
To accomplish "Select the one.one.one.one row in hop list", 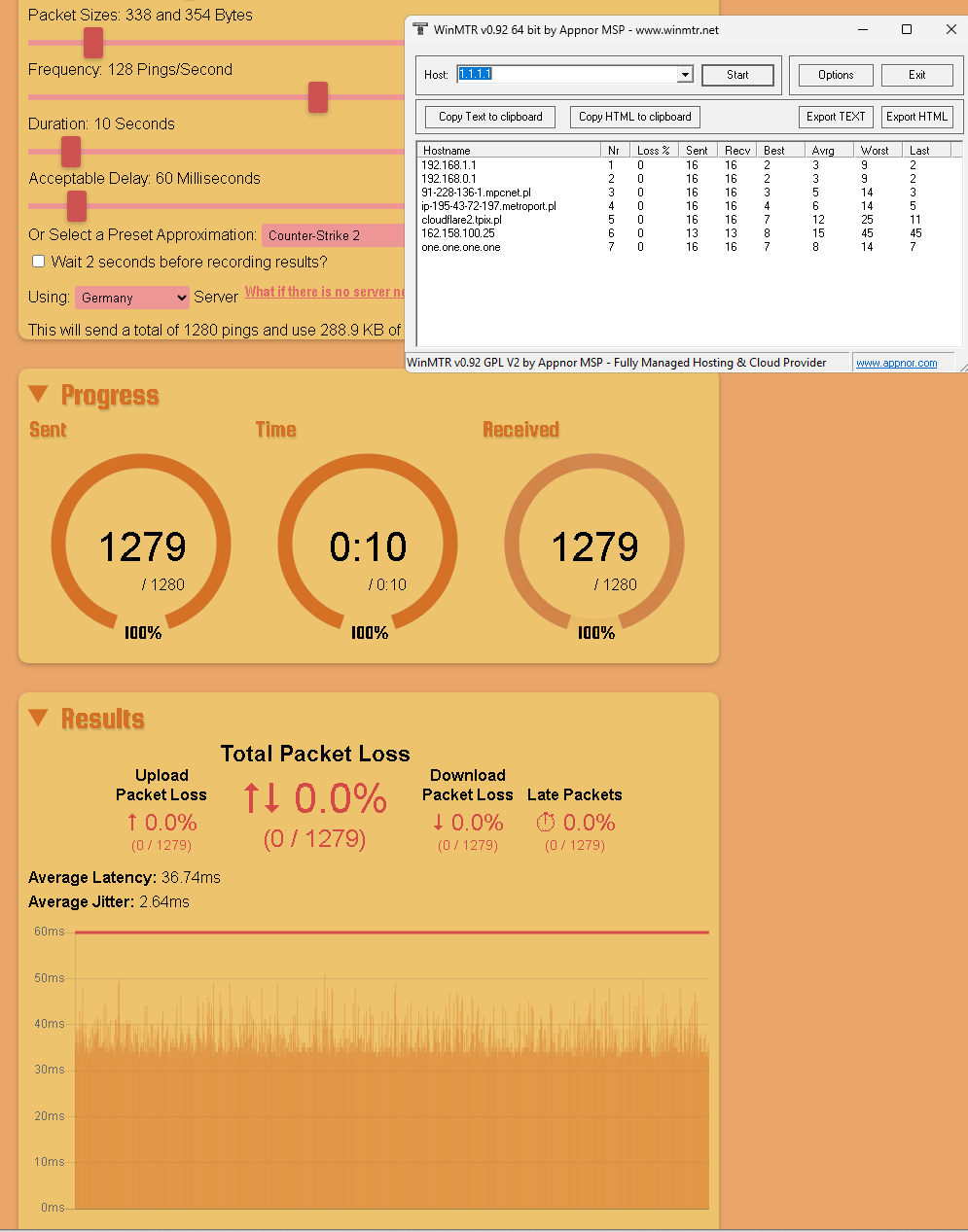I will click(461, 247).
